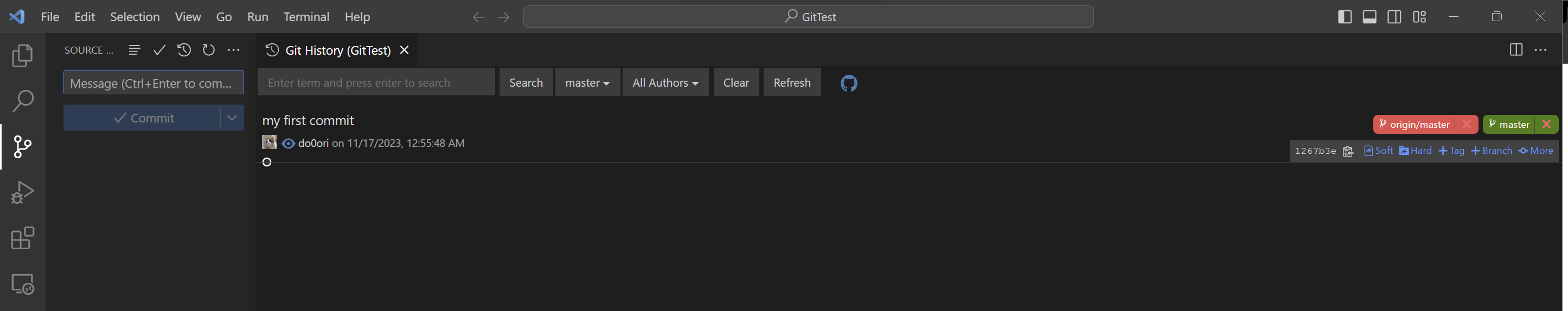Open the master branch dropdown

pyautogui.click(x=587, y=82)
